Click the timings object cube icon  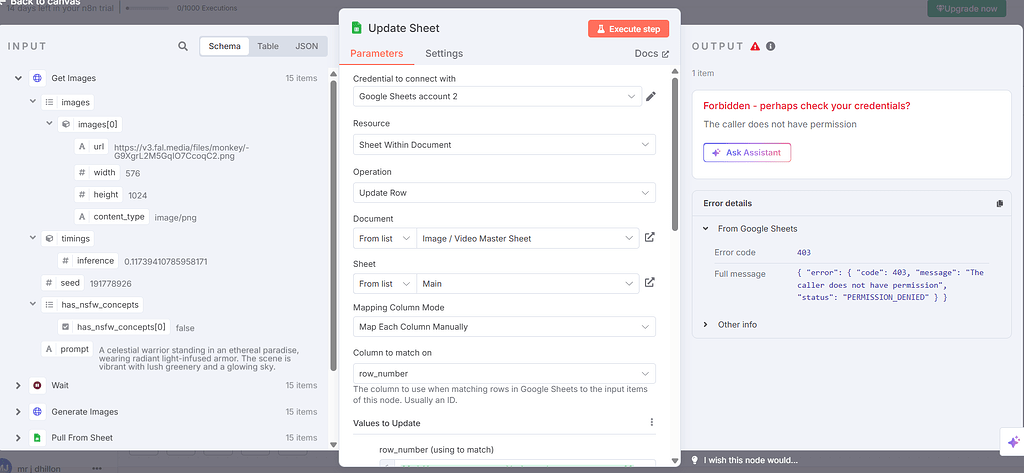50,238
